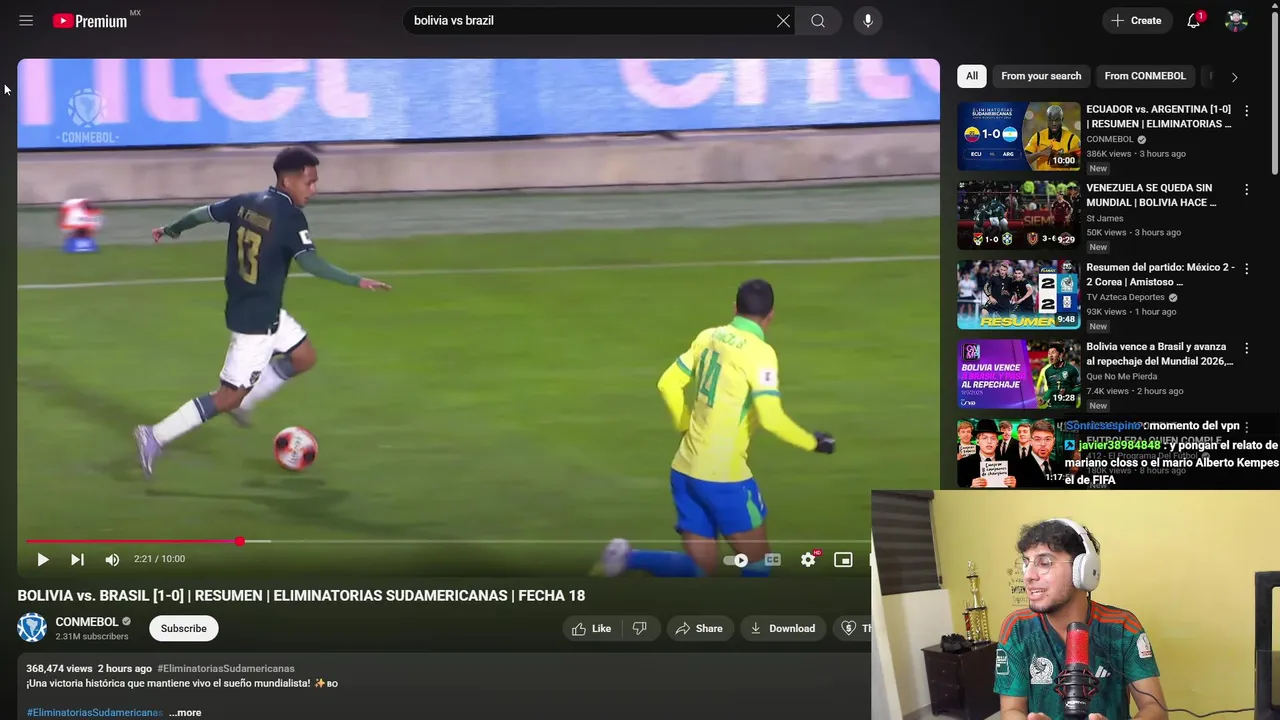The image size is (1280, 720).
Task: Download the video
Action: click(783, 629)
